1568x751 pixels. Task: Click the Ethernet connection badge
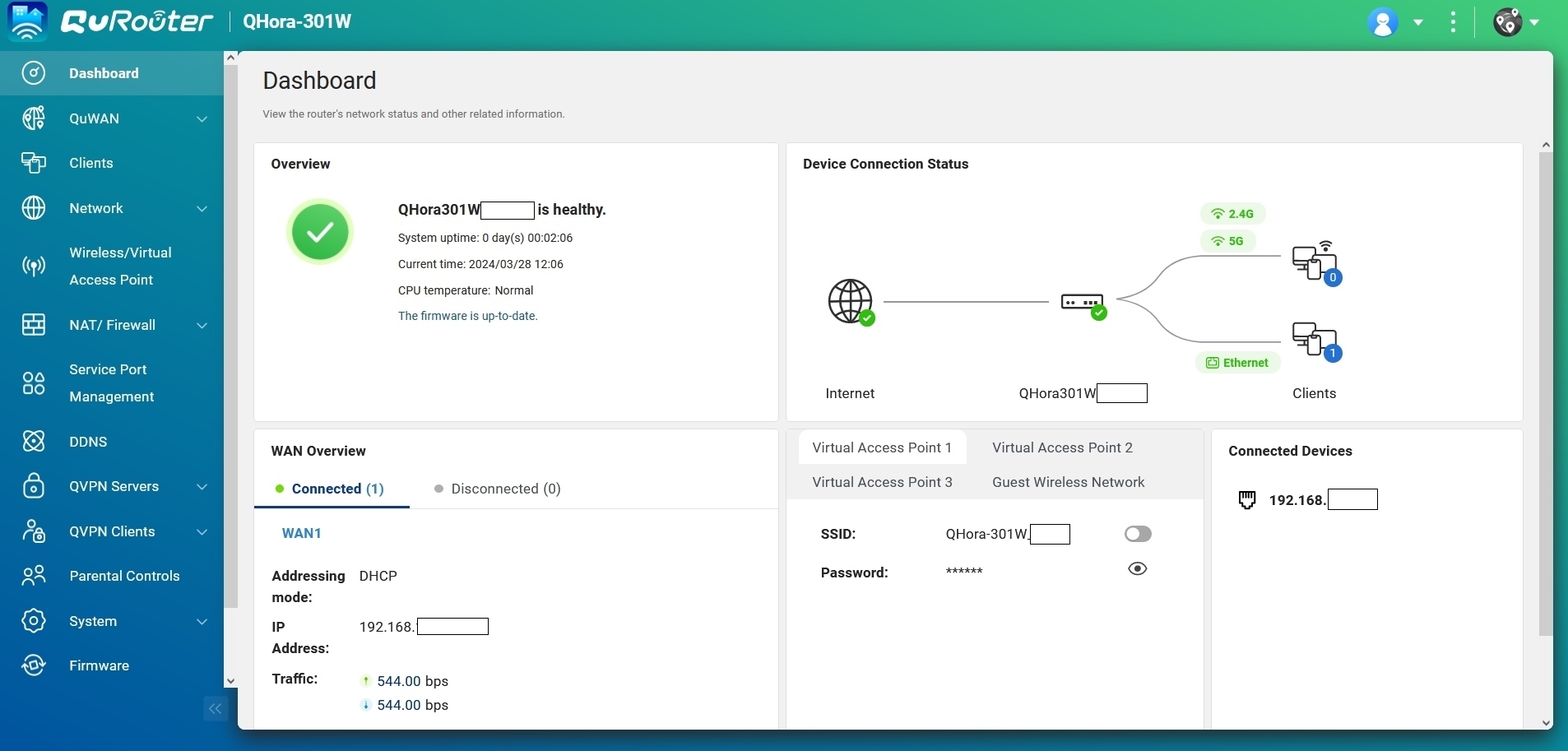pos(1237,363)
